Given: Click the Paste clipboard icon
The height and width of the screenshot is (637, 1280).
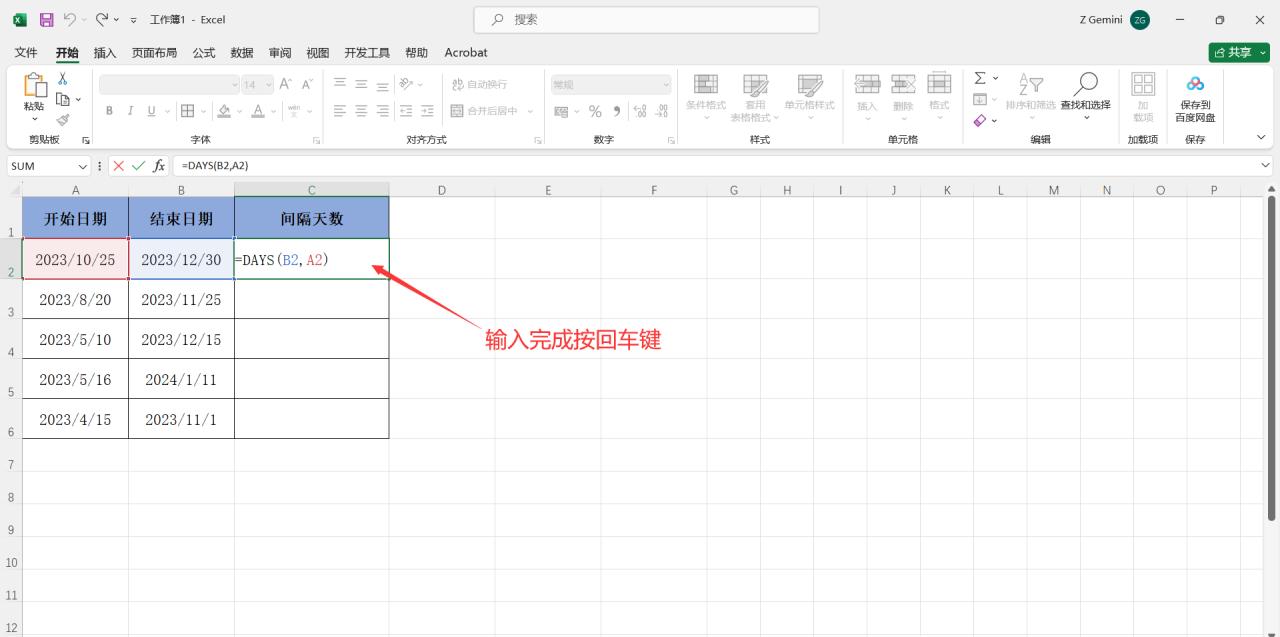Looking at the screenshot, I should pyautogui.click(x=35, y=86).
